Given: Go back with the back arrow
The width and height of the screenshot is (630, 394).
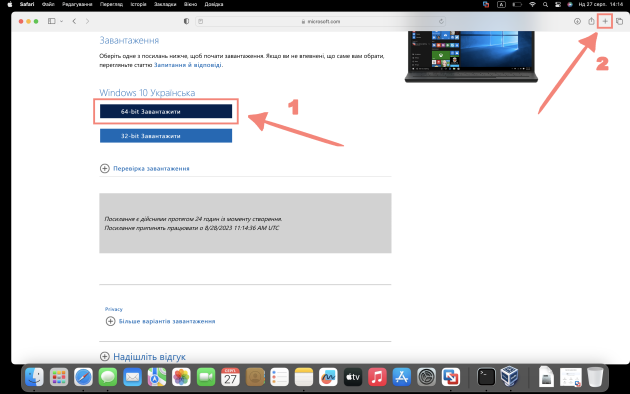Looking at the screenshot, I should 74,21.
